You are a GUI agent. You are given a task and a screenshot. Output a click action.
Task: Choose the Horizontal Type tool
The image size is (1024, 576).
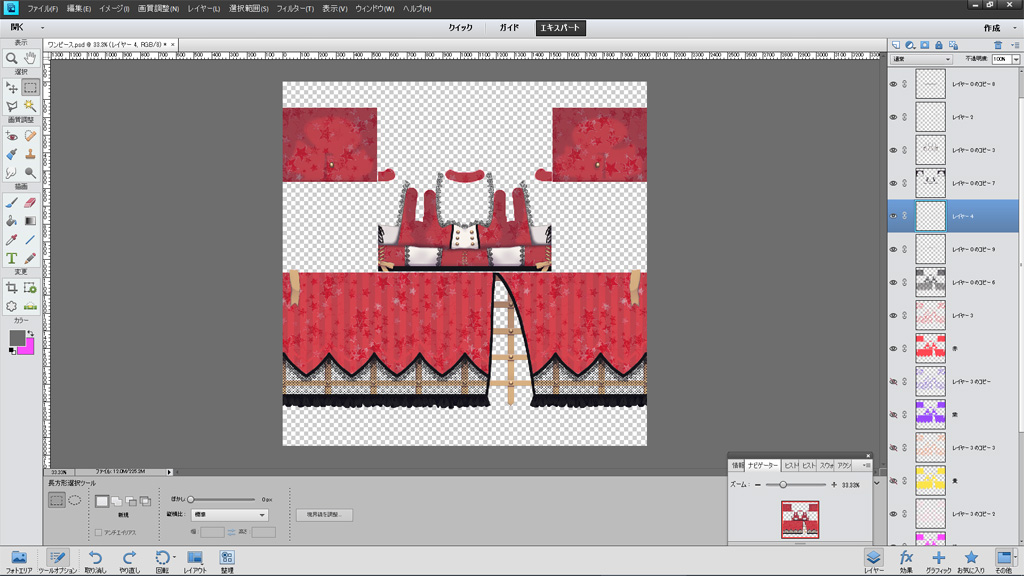[12, 258]
